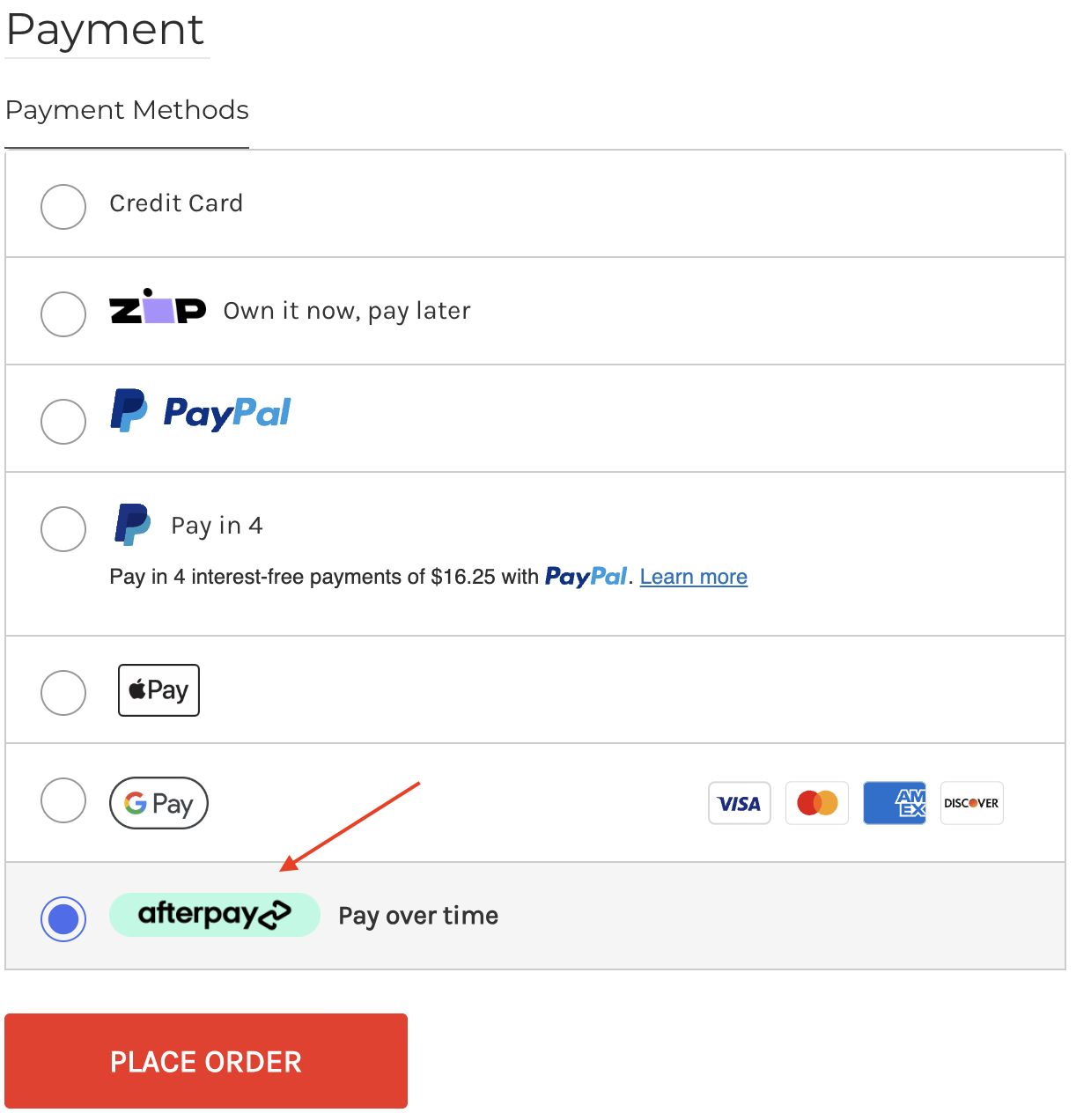Choose Apple Pay as payment method

point(63,693)
